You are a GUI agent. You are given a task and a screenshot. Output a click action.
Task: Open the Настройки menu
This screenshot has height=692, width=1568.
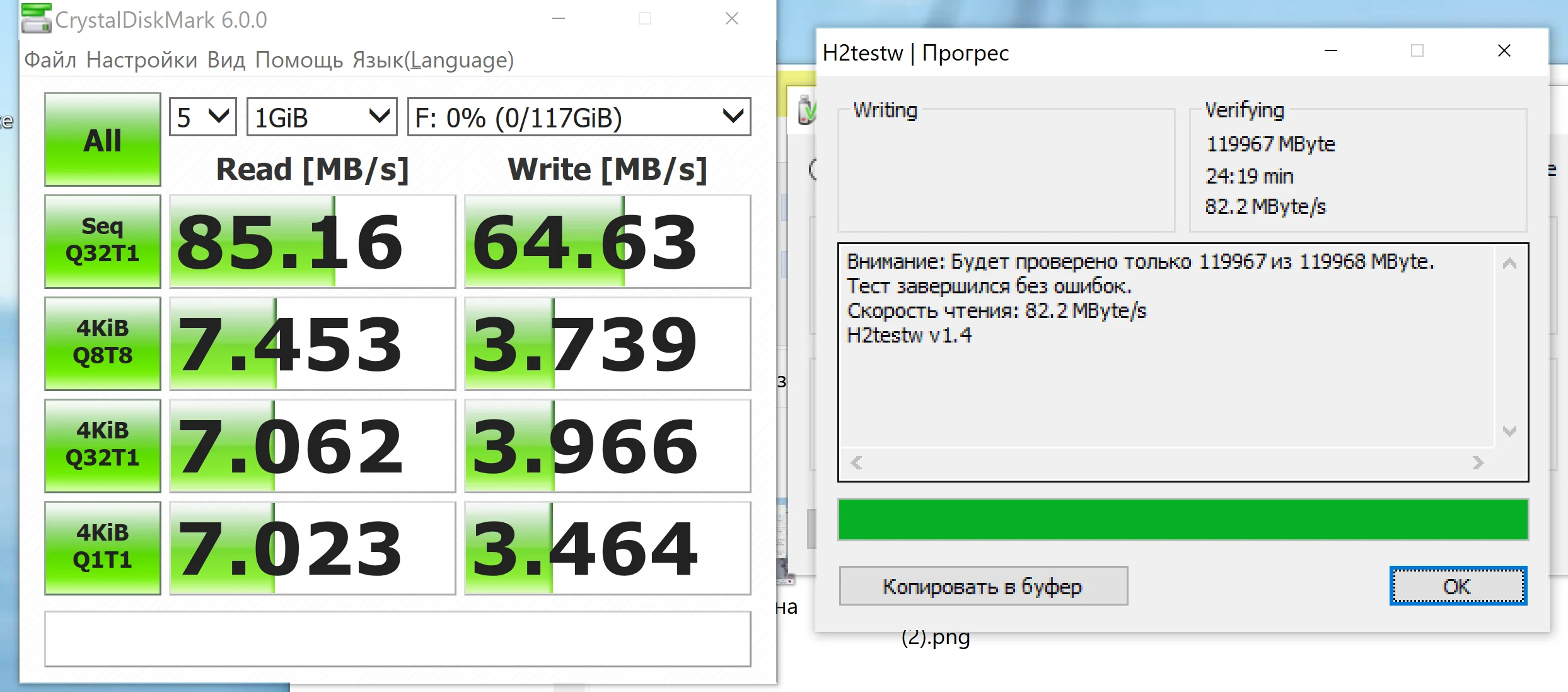pyautogui.click(x=142, y=60)
